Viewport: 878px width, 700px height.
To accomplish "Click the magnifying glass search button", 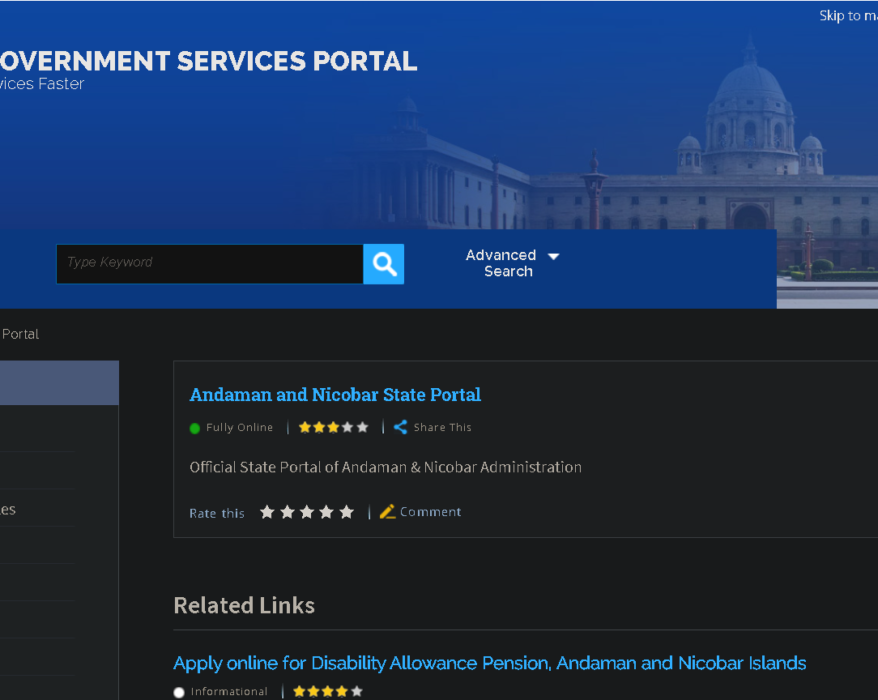I will tap(384, 264).
